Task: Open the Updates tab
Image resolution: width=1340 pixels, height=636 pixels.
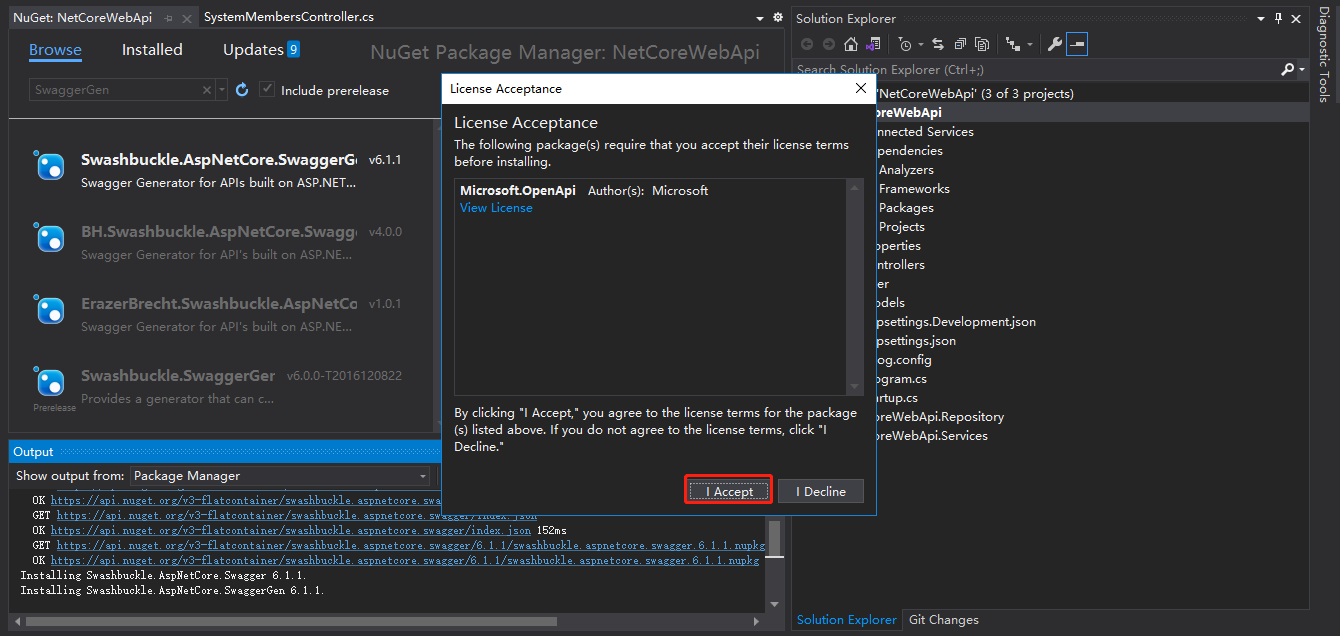Action: [261, 50]
